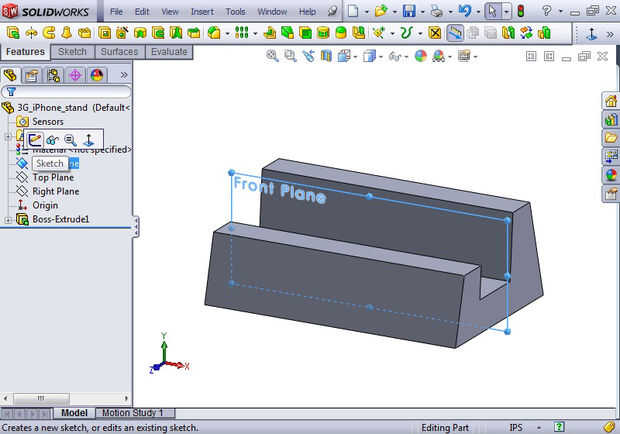Click the Help question mark icon
The image size is (620, 434).
[547, 11]
